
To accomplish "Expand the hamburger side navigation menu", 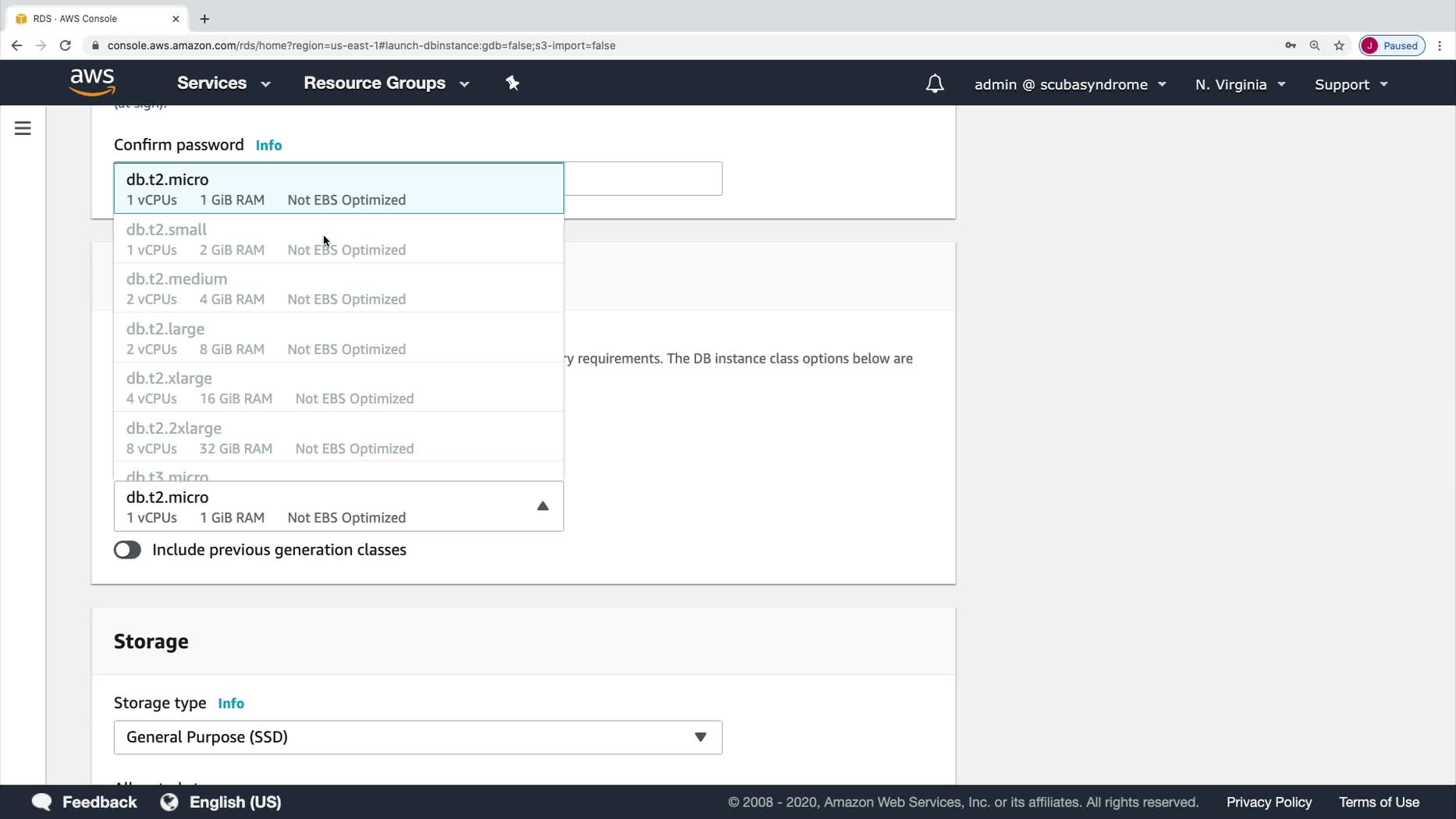I will (x=23, y=128).
